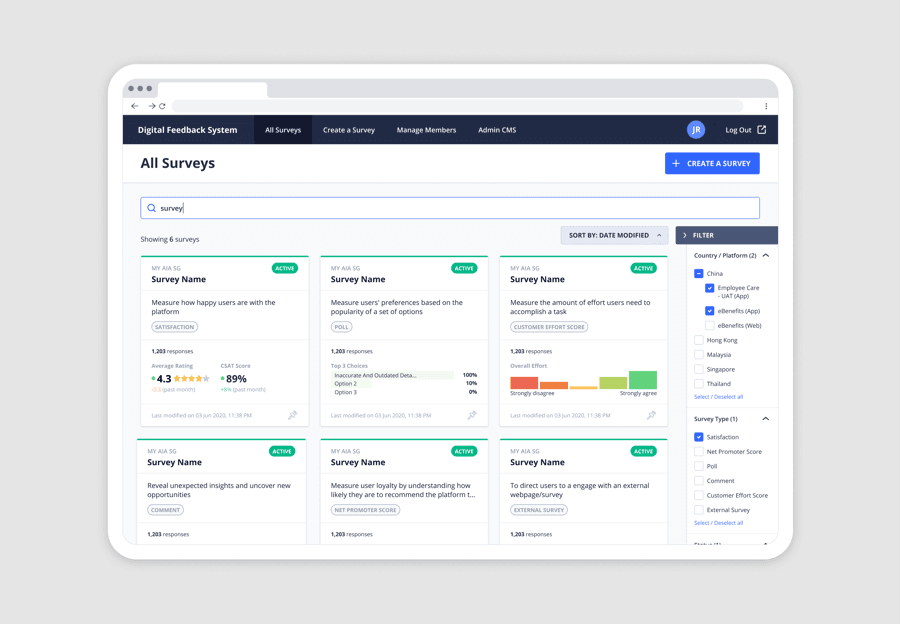Click the star rating next to 4.3

point(192,379)
